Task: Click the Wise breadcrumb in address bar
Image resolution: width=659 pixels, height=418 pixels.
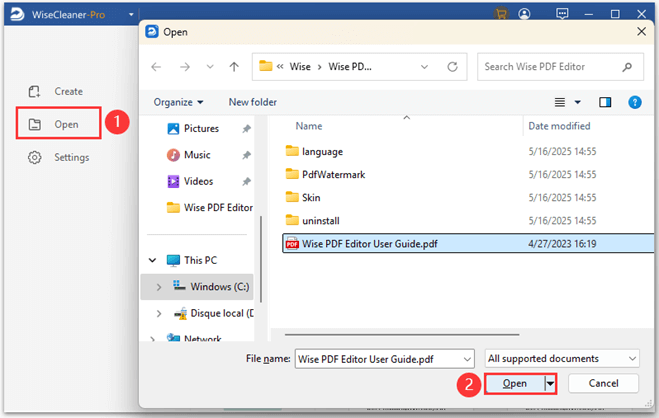Action: click(x=300, y=67)
